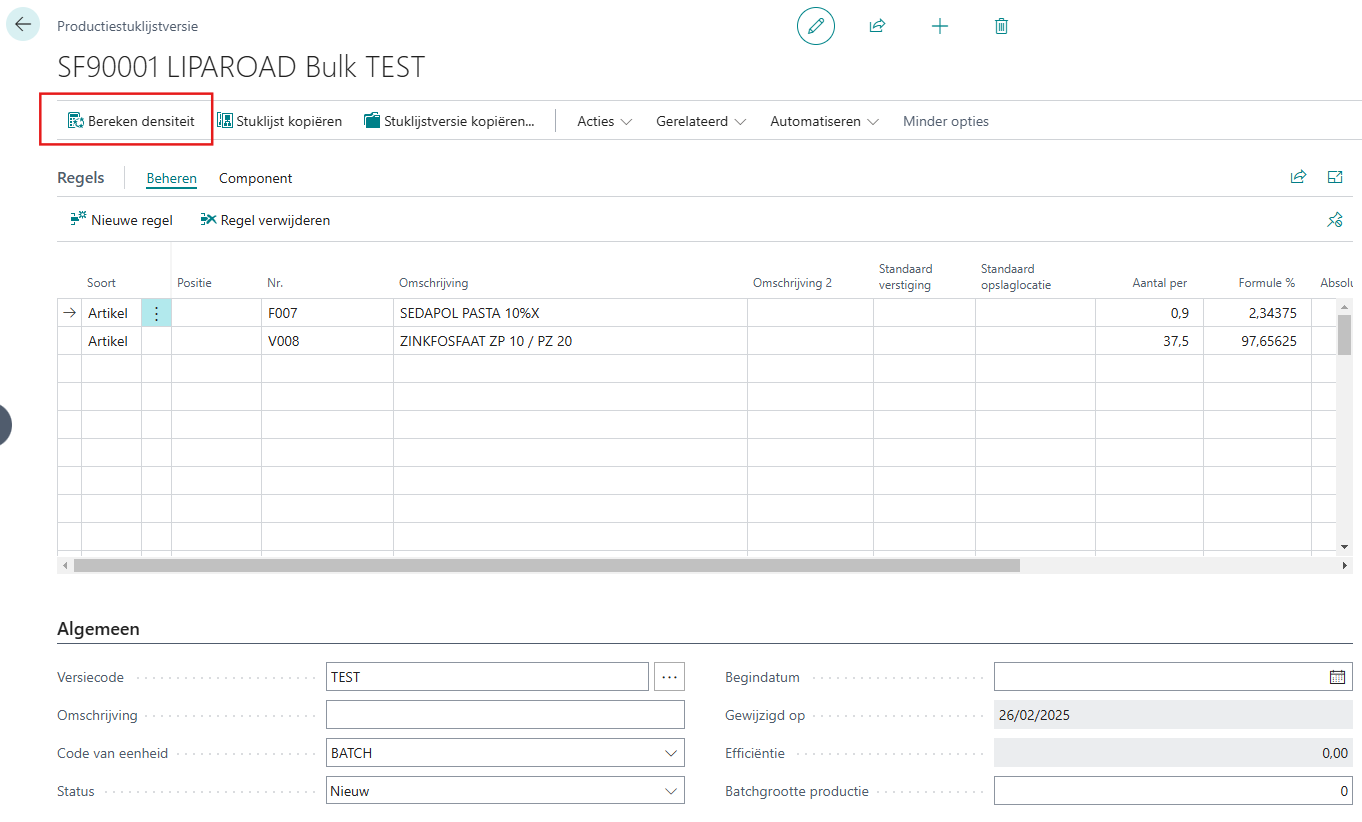The height and width of the screenshot is (822, 1362).
Task: Click the Omschrijving input field
Action: coord(505,715)
